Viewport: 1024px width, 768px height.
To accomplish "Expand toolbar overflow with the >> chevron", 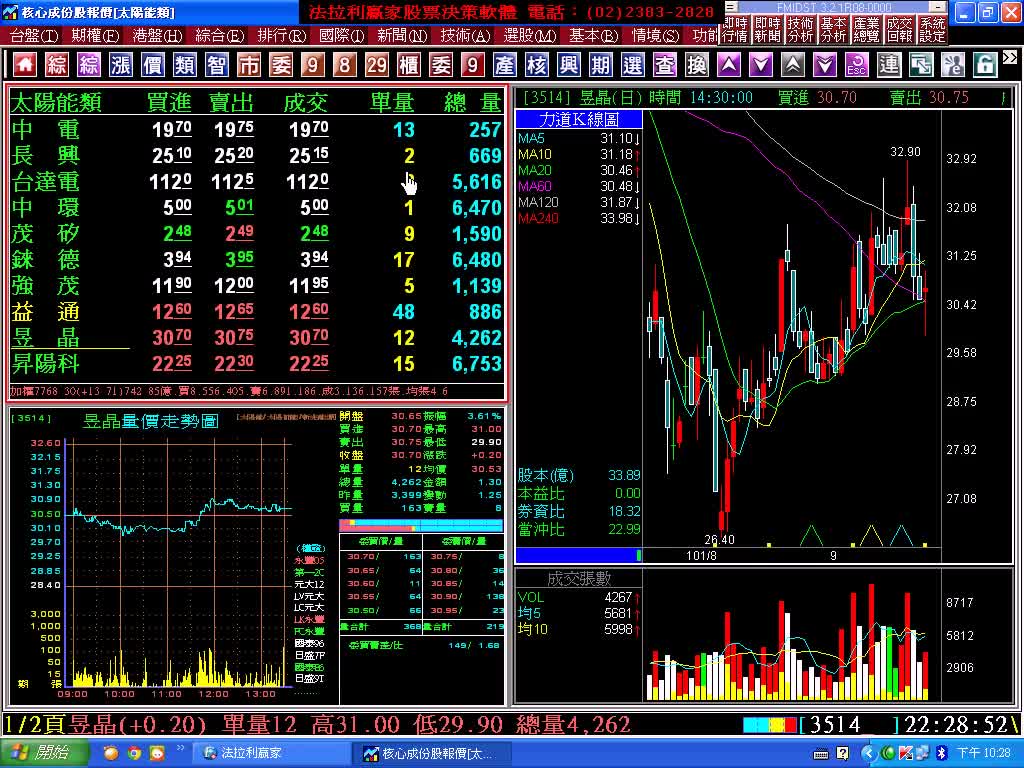I will 1010,57.
